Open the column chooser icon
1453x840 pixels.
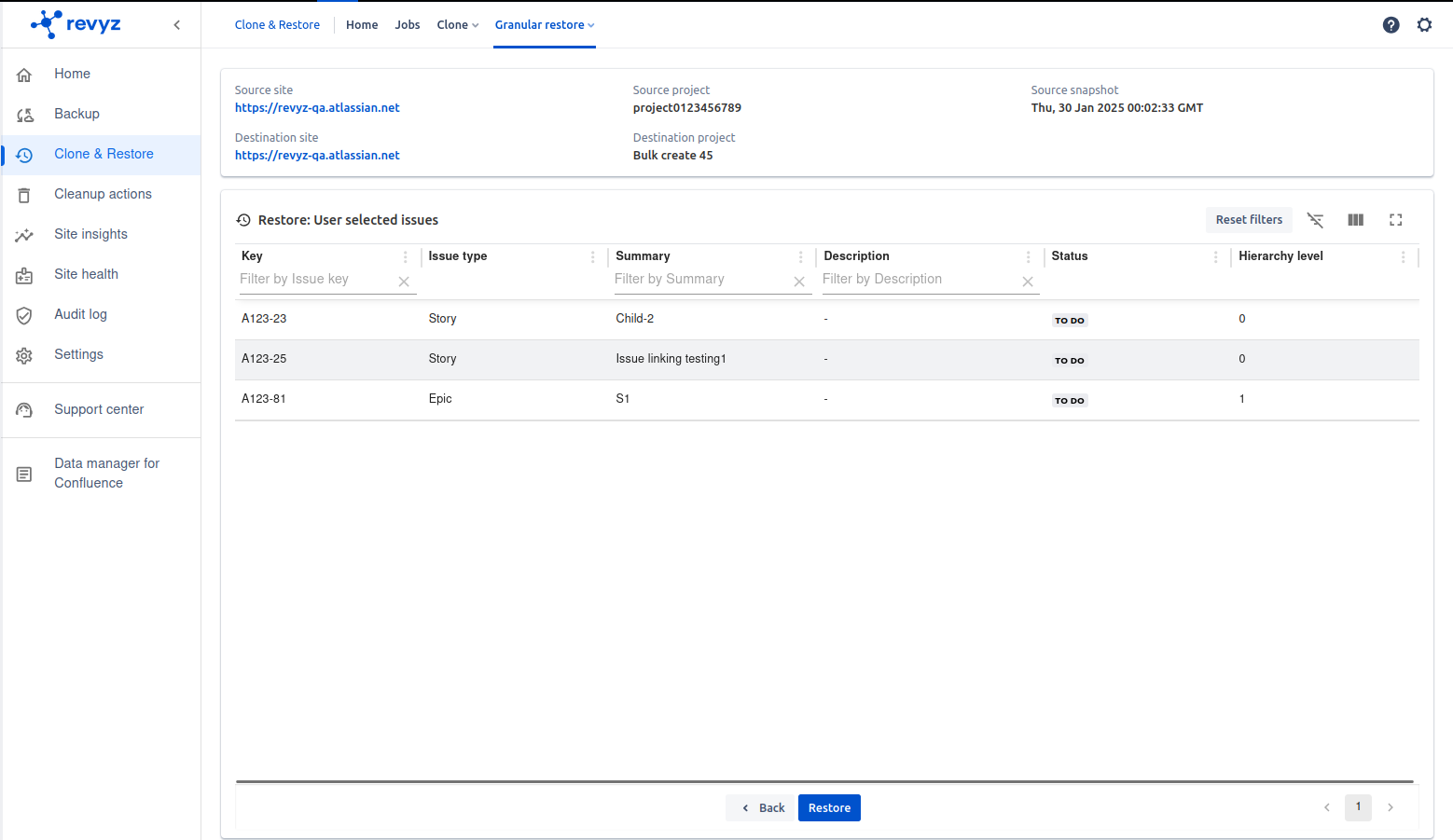(1355, 220)
